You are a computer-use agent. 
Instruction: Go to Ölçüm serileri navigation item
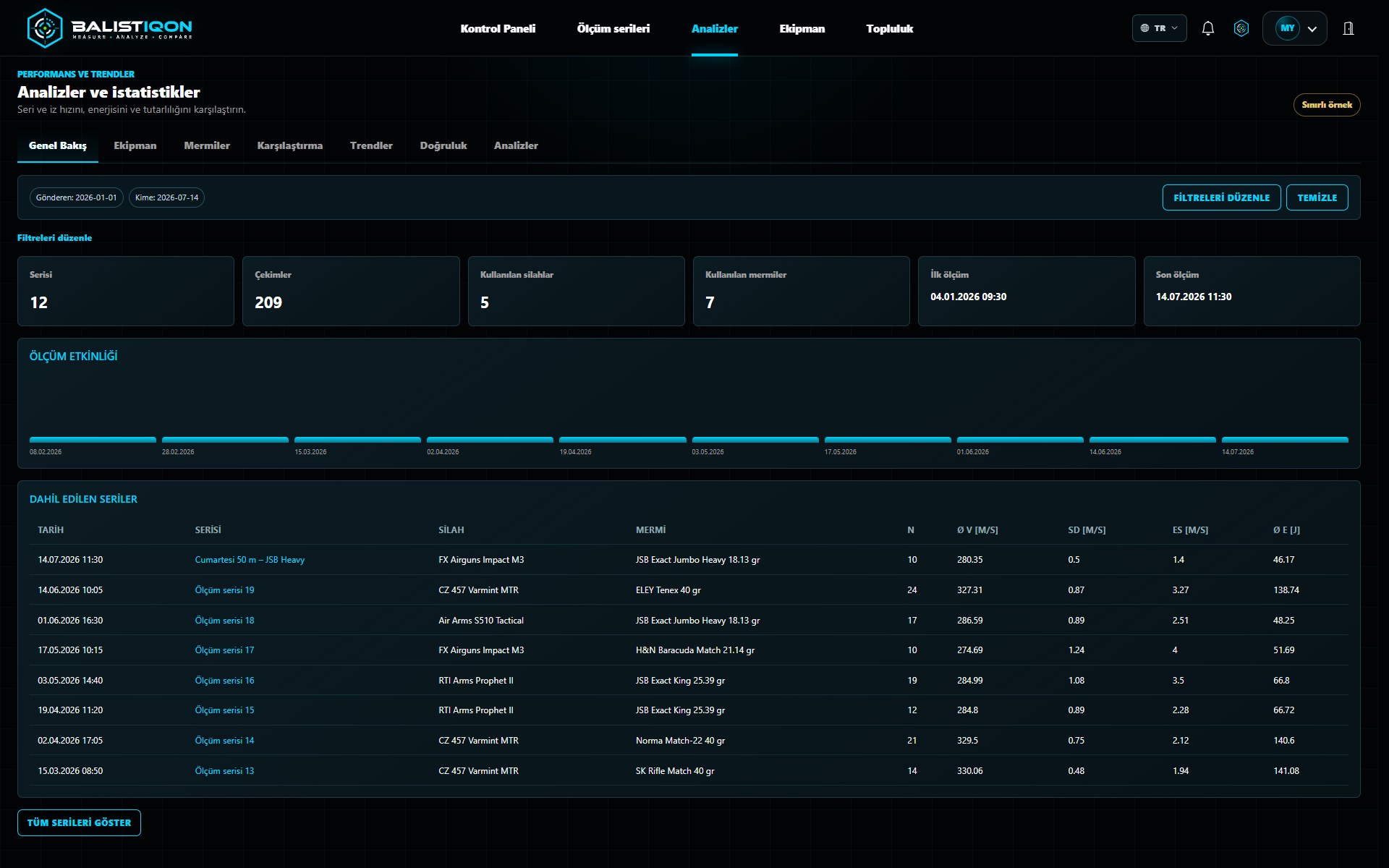[x=613, y=28]
